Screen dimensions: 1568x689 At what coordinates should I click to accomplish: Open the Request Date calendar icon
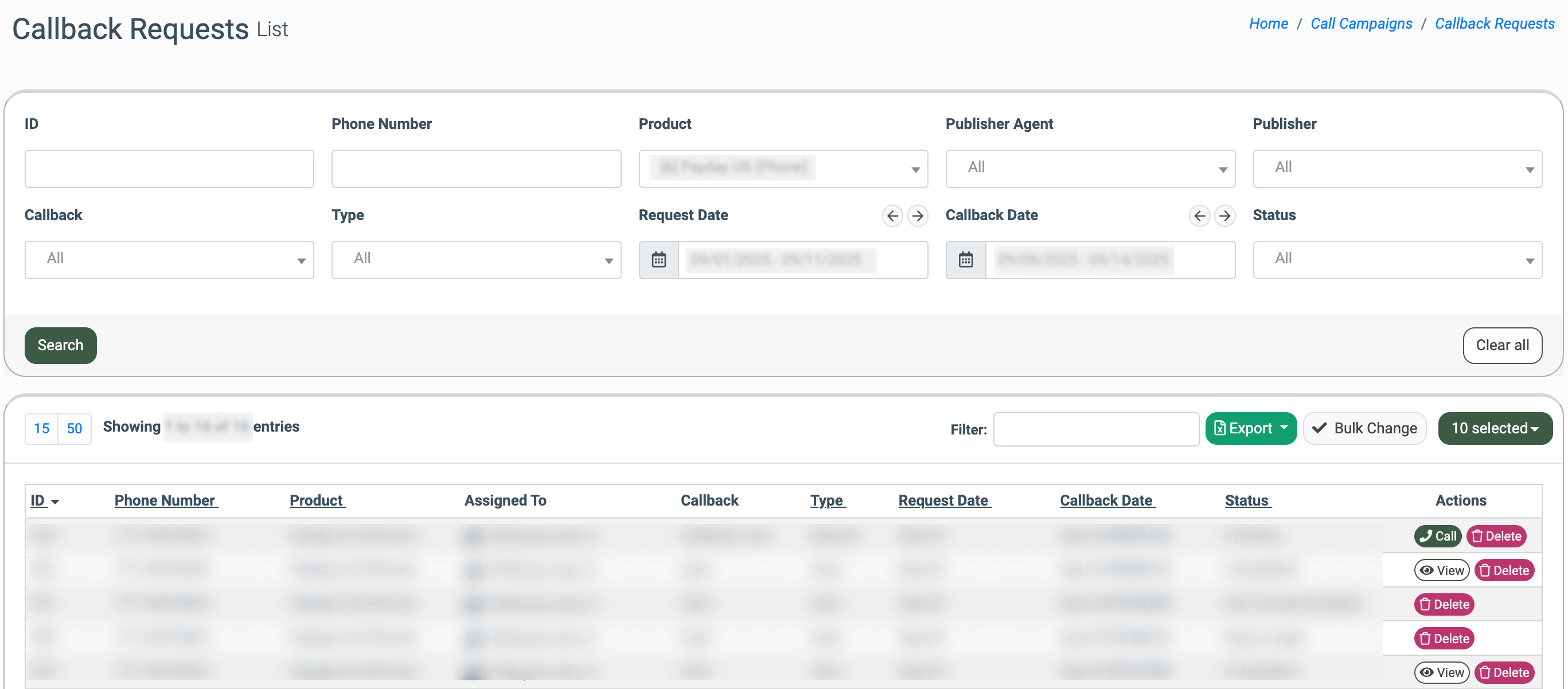[658, 260]
